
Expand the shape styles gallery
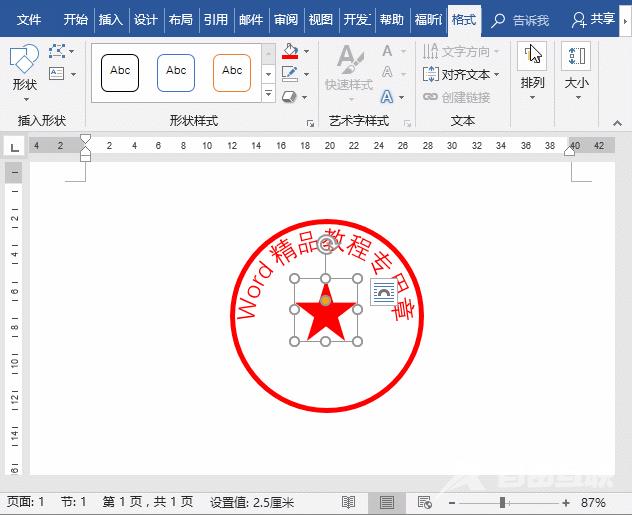267,95
